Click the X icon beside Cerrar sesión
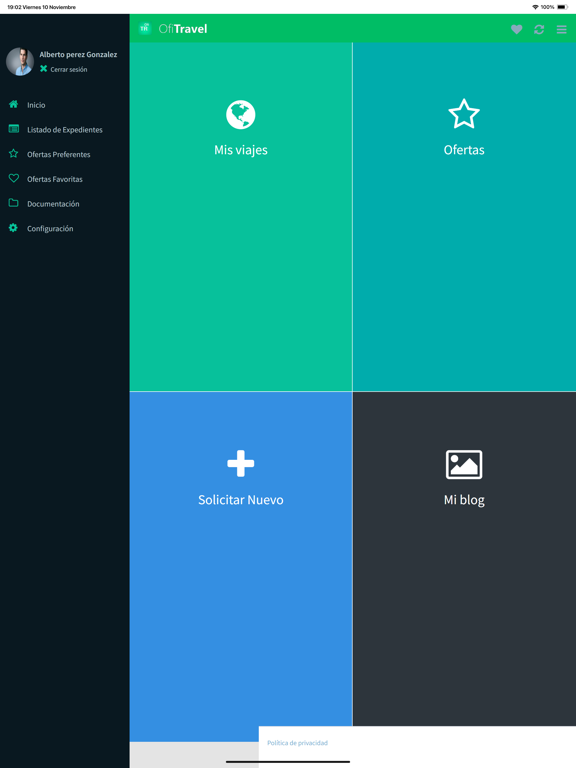Screen dimensions: 576x768 point(44,69)
